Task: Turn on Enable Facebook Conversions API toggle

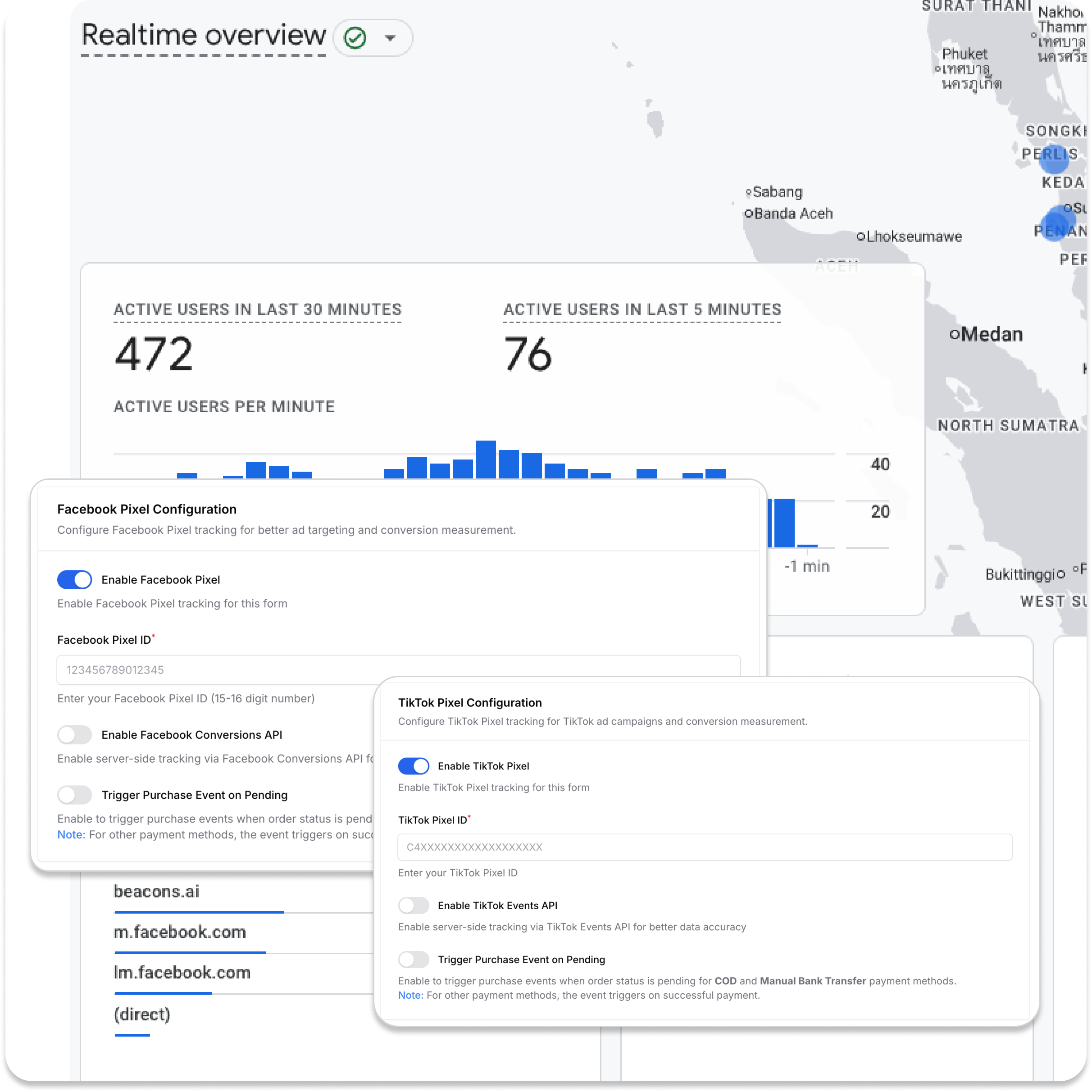Action: pyautogui.click(x=74, y=734)
